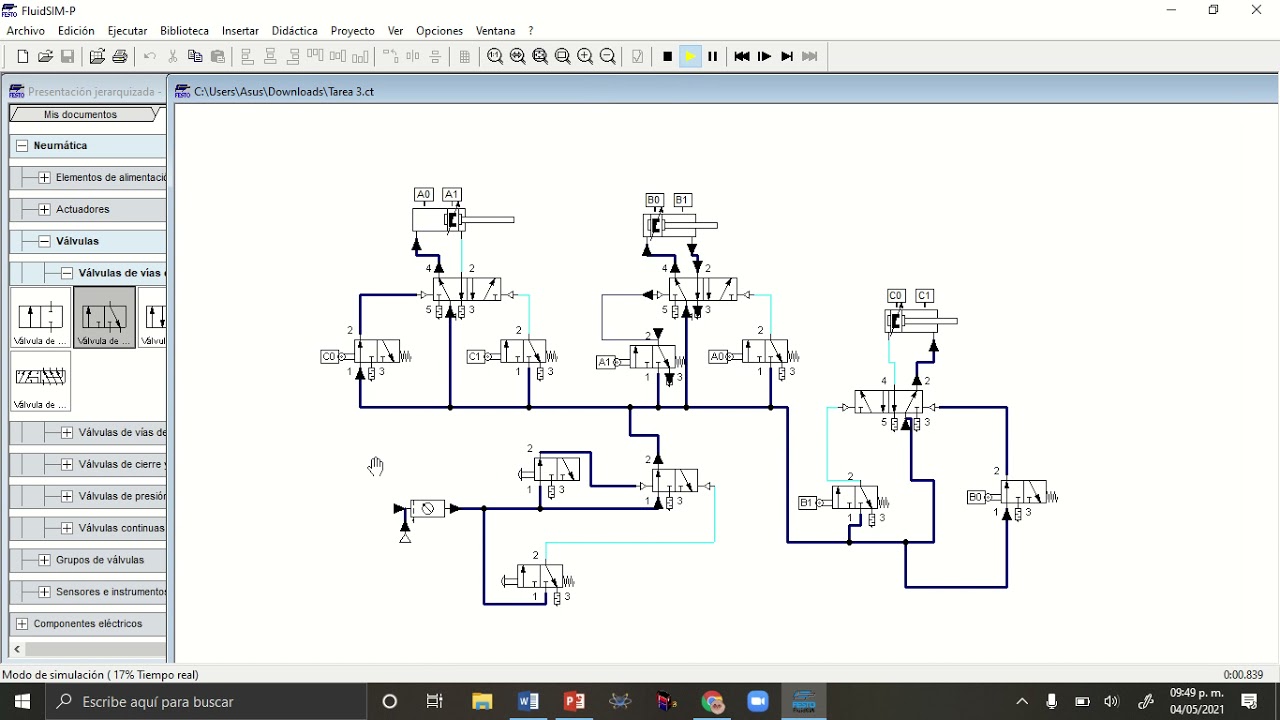Click the Zoom in magnifier icon

[x=585, y=57]
